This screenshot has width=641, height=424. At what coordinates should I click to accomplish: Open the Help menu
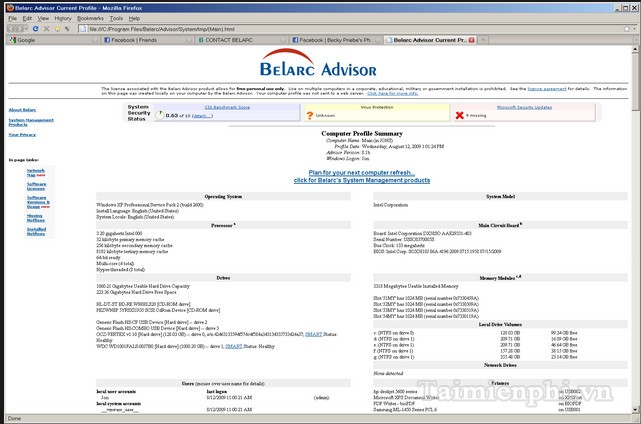pyautogui.click(x=134, y=18)
